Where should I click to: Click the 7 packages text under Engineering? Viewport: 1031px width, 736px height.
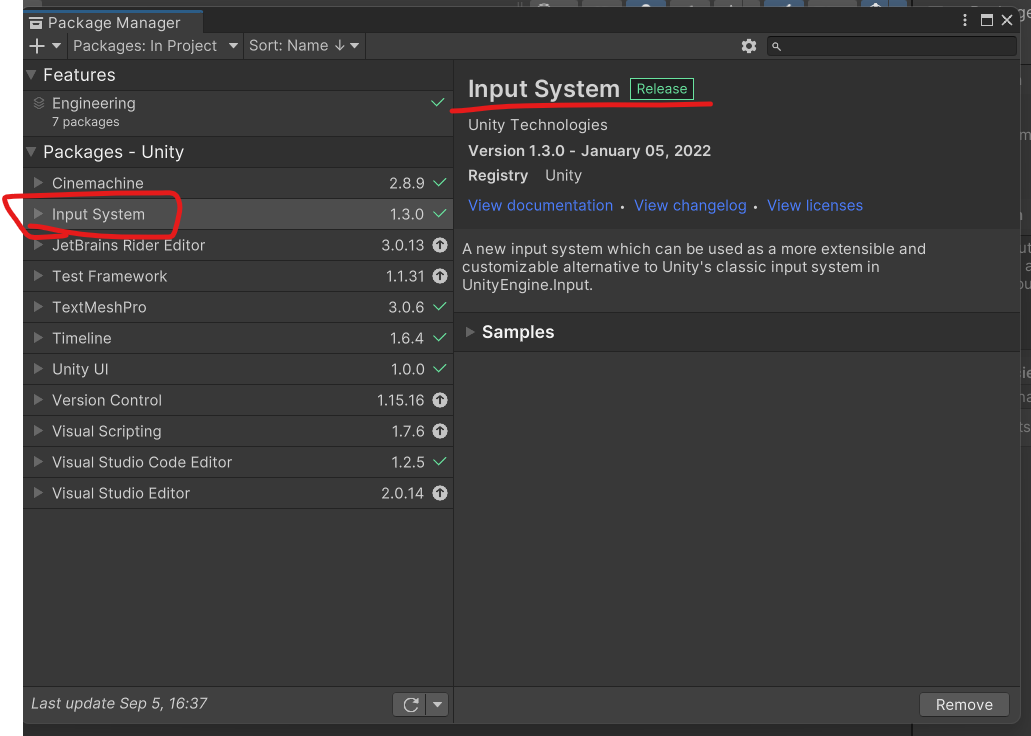point(85,122)
